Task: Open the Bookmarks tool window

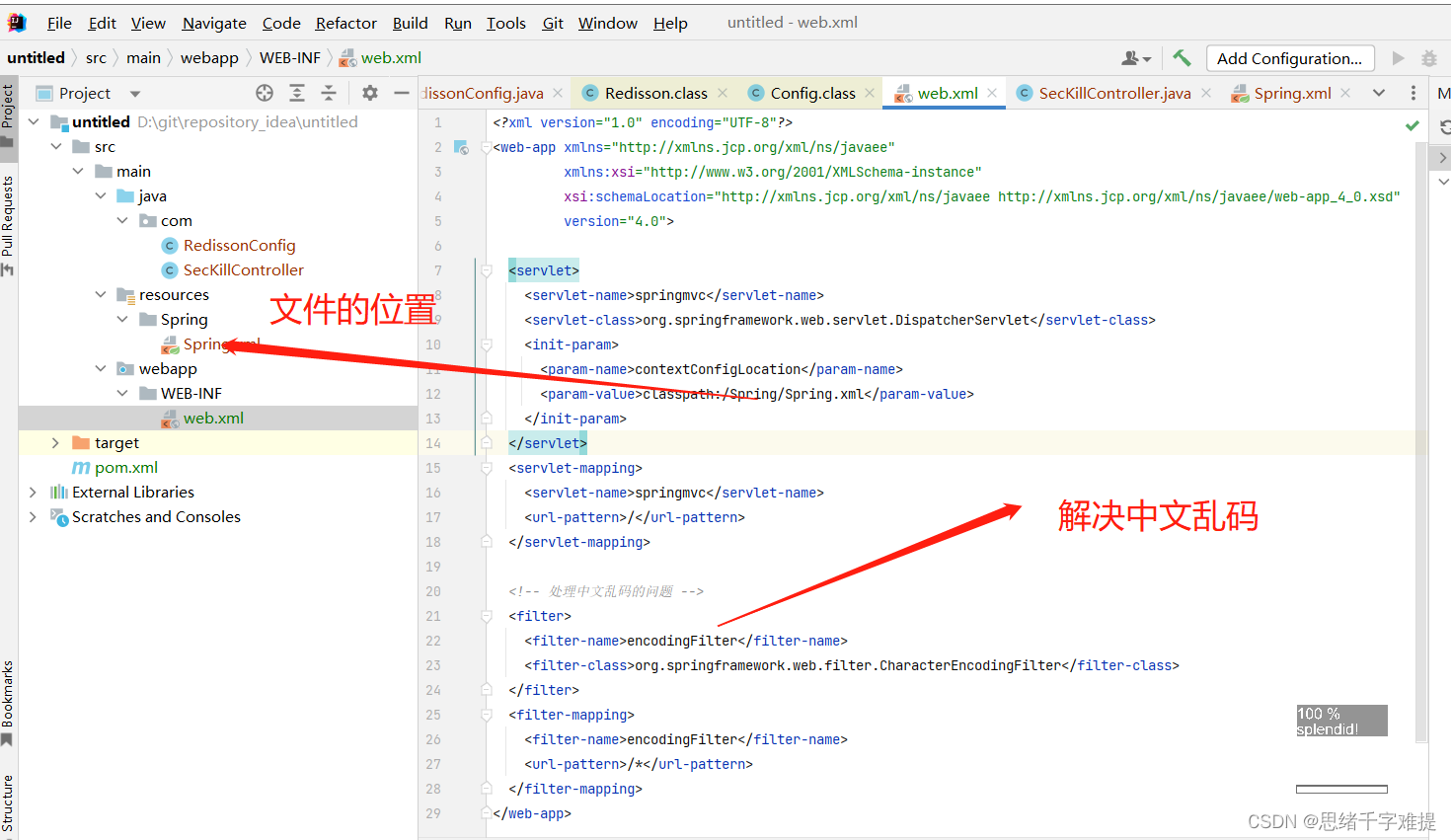Action: 8,703
